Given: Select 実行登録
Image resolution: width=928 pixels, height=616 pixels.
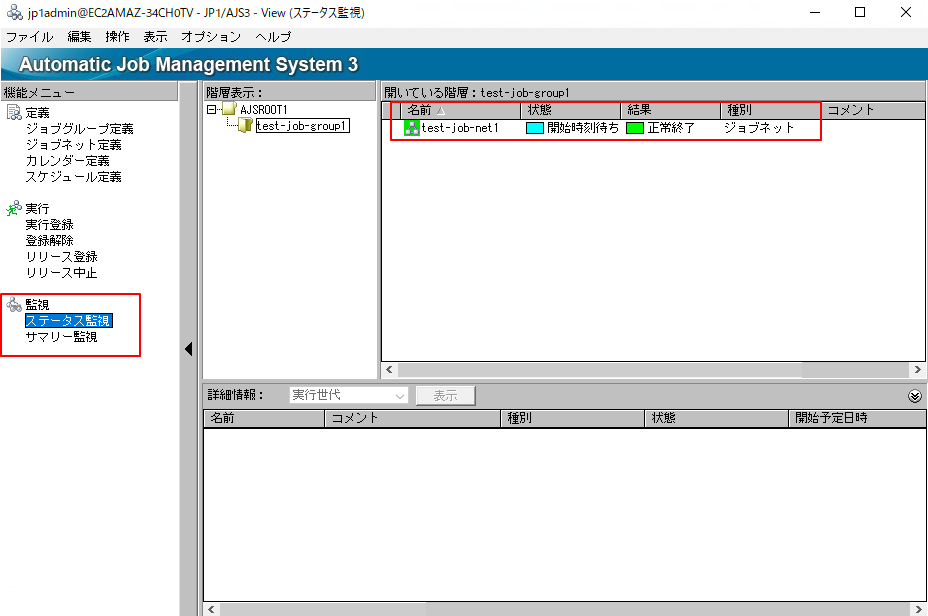Looking at the screenshot, I should click(49, 224).
